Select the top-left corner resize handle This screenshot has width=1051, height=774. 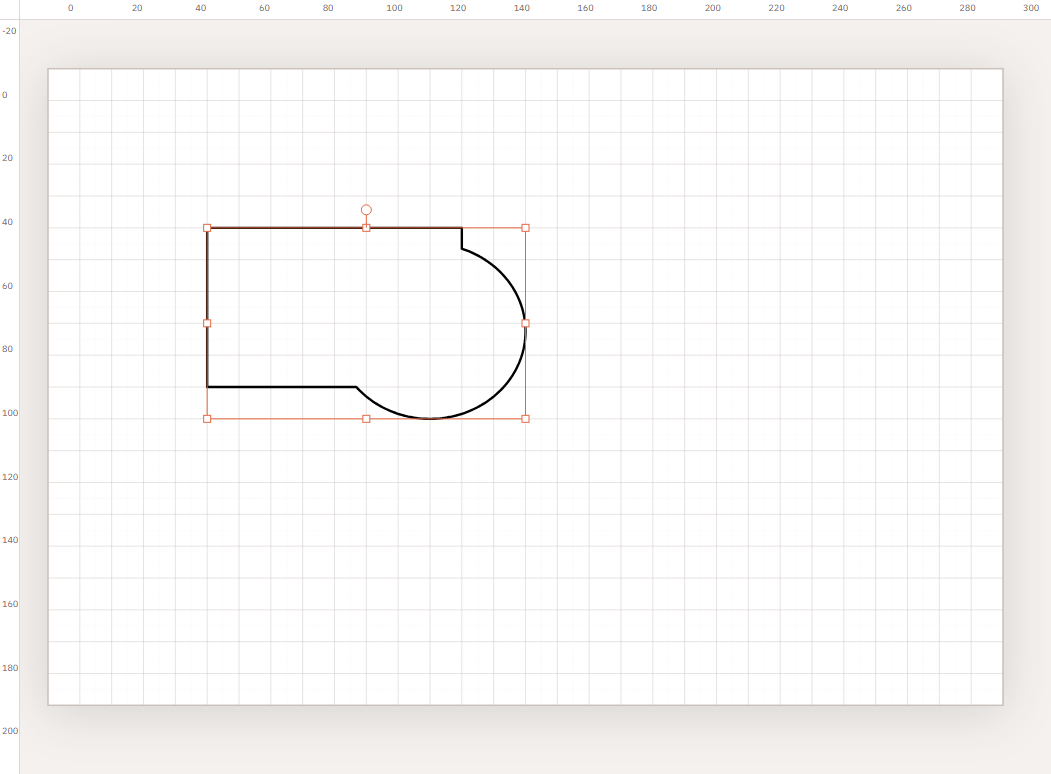point(207,228)
